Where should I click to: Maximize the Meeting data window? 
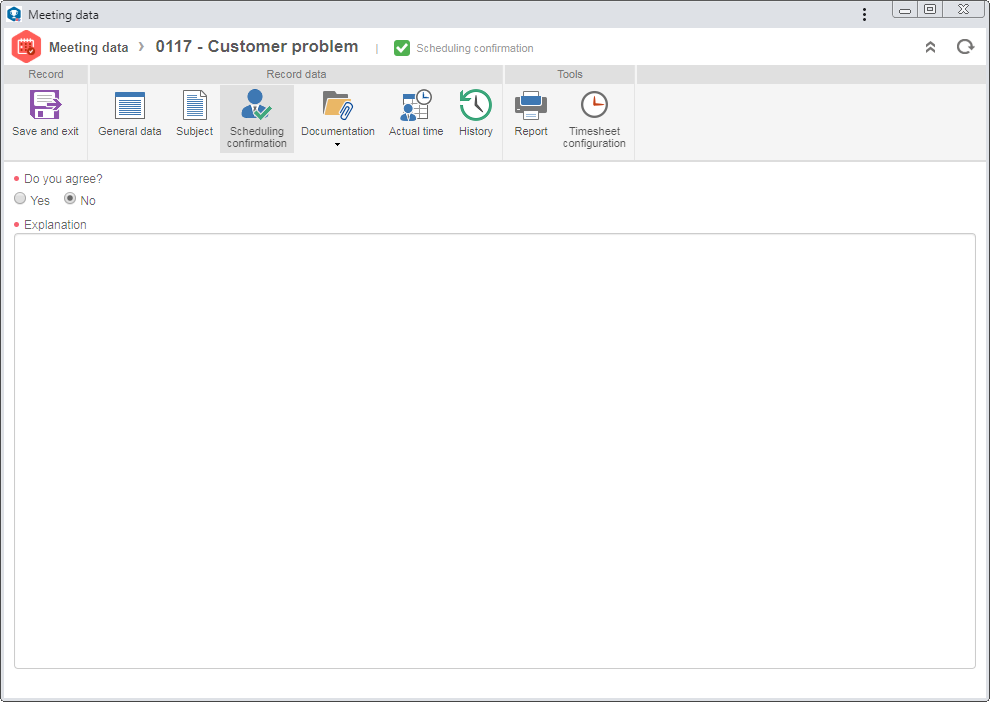tap(930, 9)
